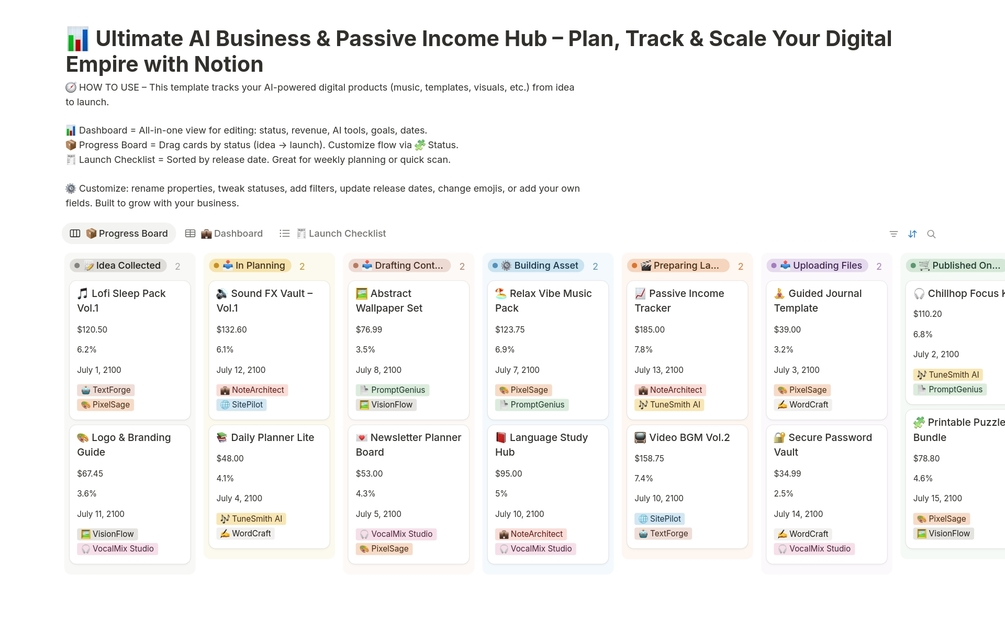Screen dimensions: 1005x628
Task: Click the TextForge tag on Lofi Sleep Pack card
Action: tap(105, 390)
